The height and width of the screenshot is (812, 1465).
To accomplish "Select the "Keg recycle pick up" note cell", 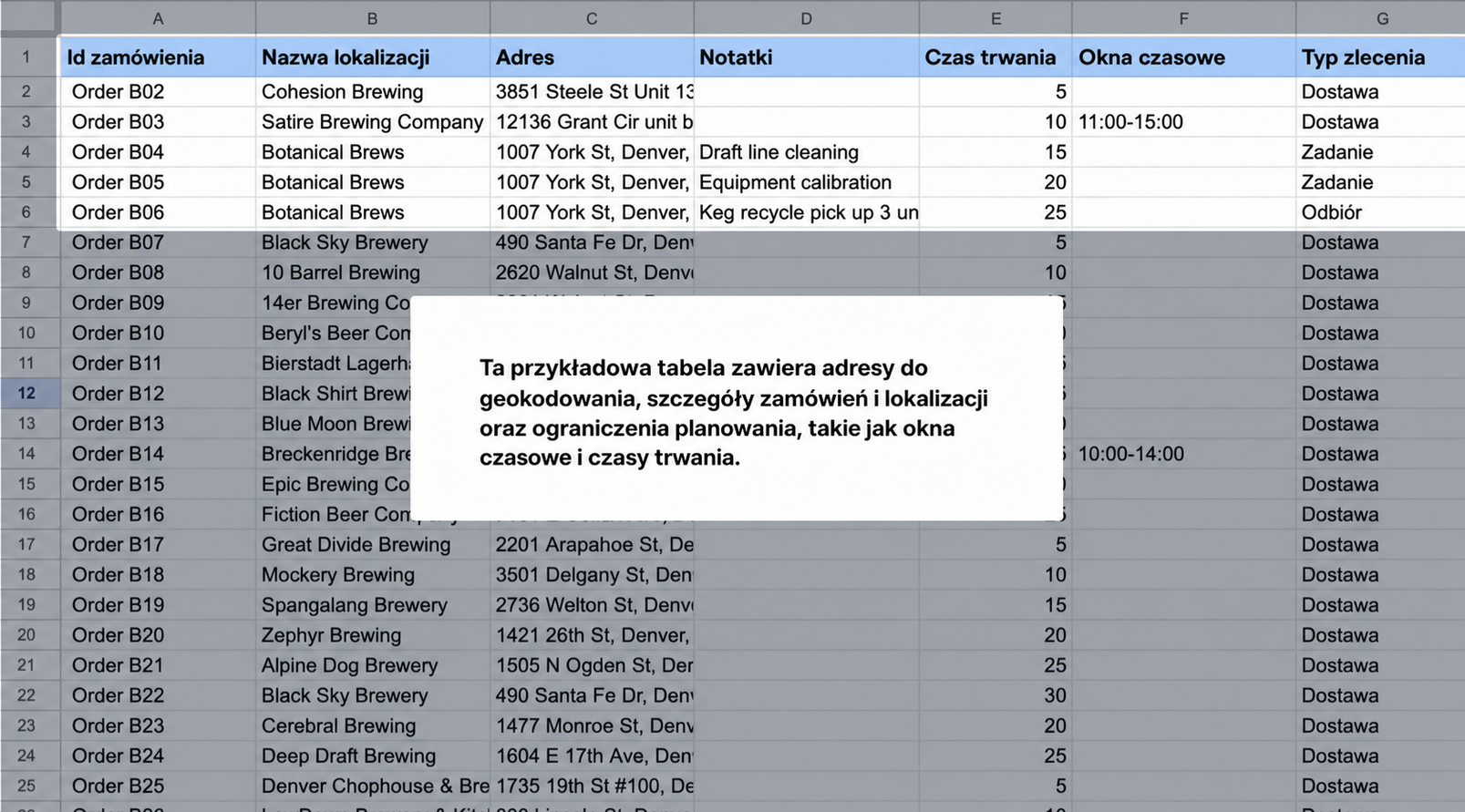I will pos(806,212).
